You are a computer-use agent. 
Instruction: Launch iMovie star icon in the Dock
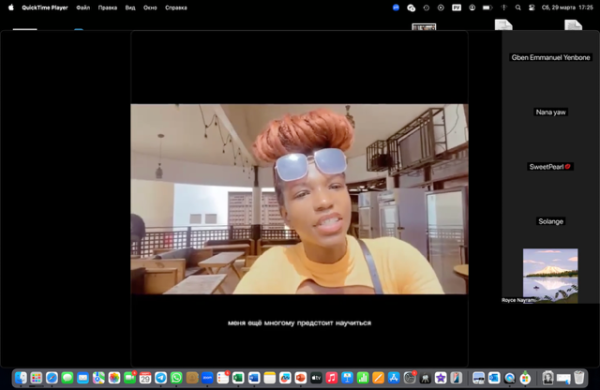[x=441, y=378]
